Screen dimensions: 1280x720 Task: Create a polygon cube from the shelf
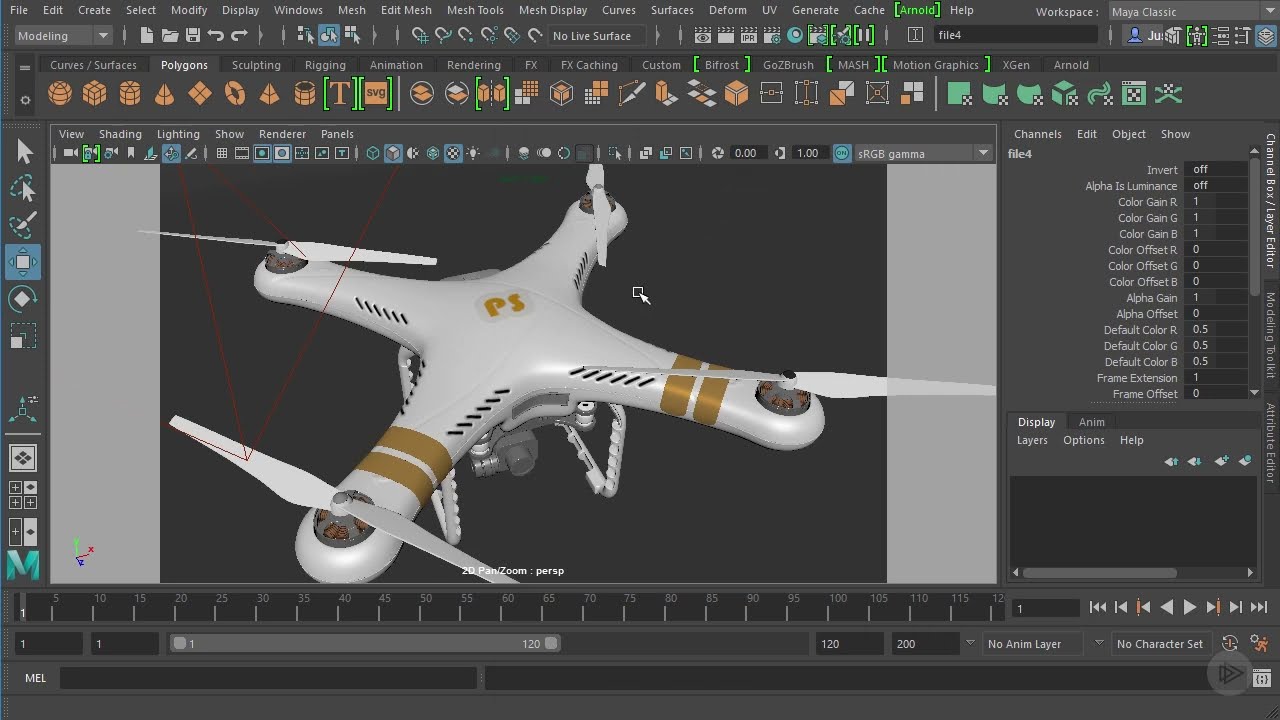coord(95,95)
